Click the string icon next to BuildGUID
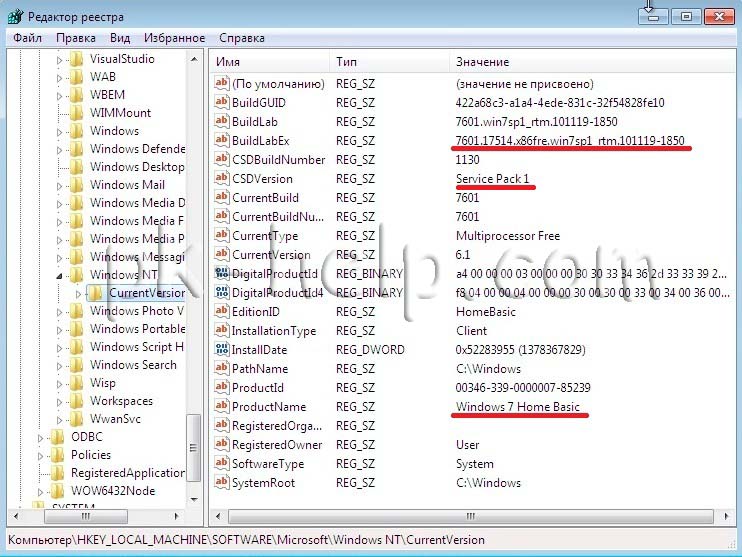Image resolution: width=742 pixels, height=557 pixels. click(221, 102)
